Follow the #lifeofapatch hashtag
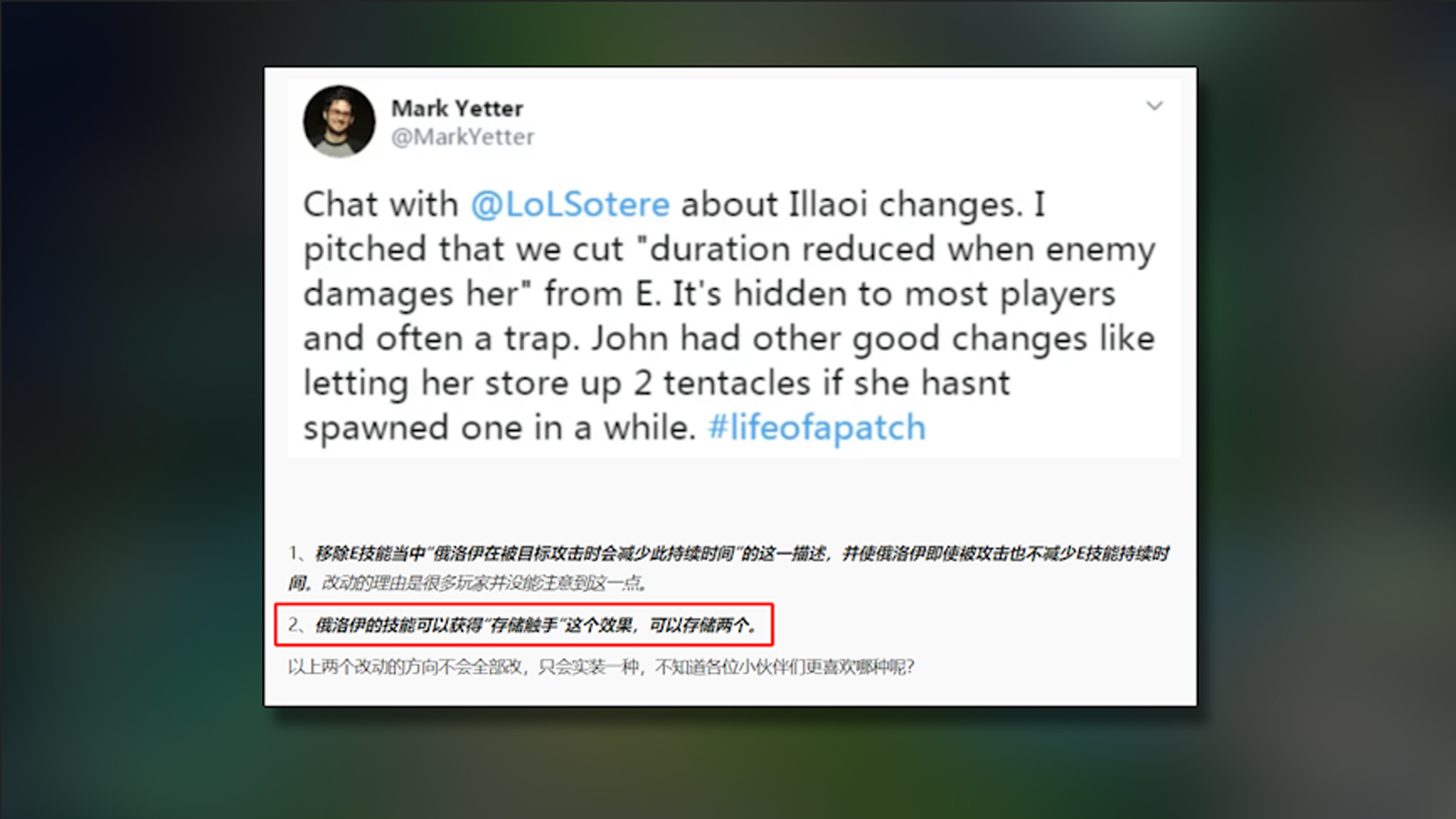1456x819 pixels. (817, 428)
